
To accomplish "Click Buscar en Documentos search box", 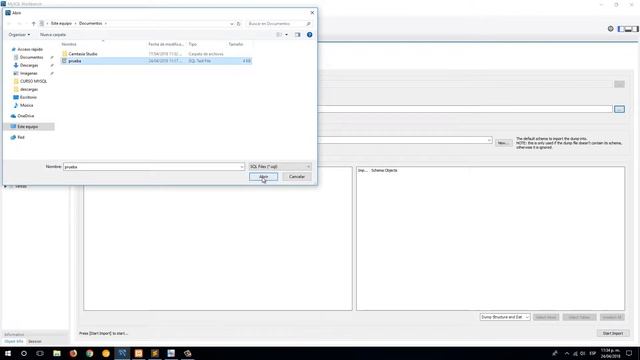I will (x=279, y=24).
